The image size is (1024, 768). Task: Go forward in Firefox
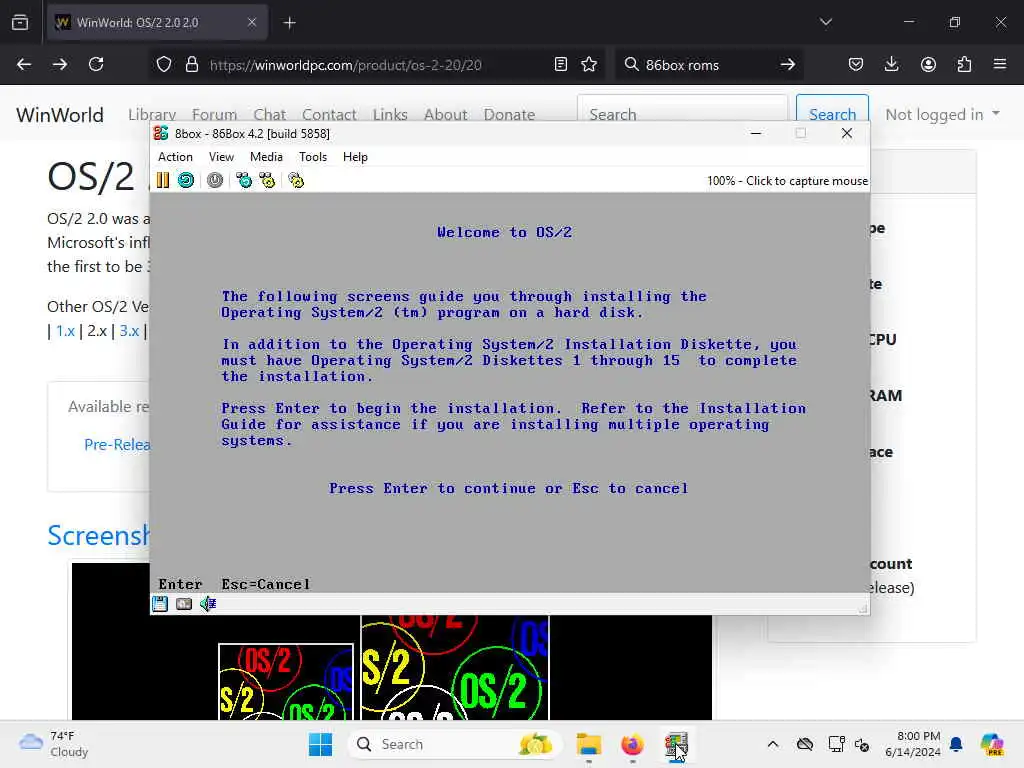60,64
